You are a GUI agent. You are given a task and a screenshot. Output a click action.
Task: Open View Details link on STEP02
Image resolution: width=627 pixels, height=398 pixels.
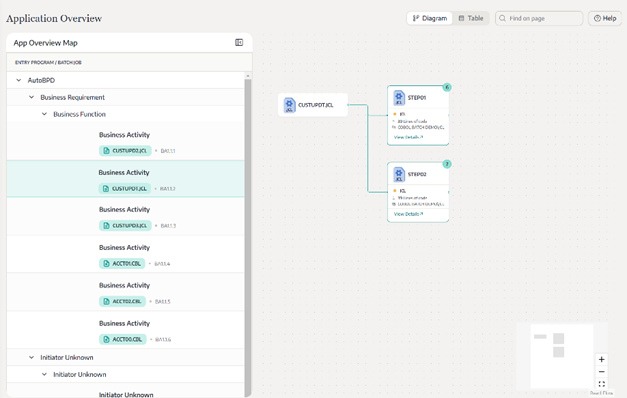click(408, 214)
